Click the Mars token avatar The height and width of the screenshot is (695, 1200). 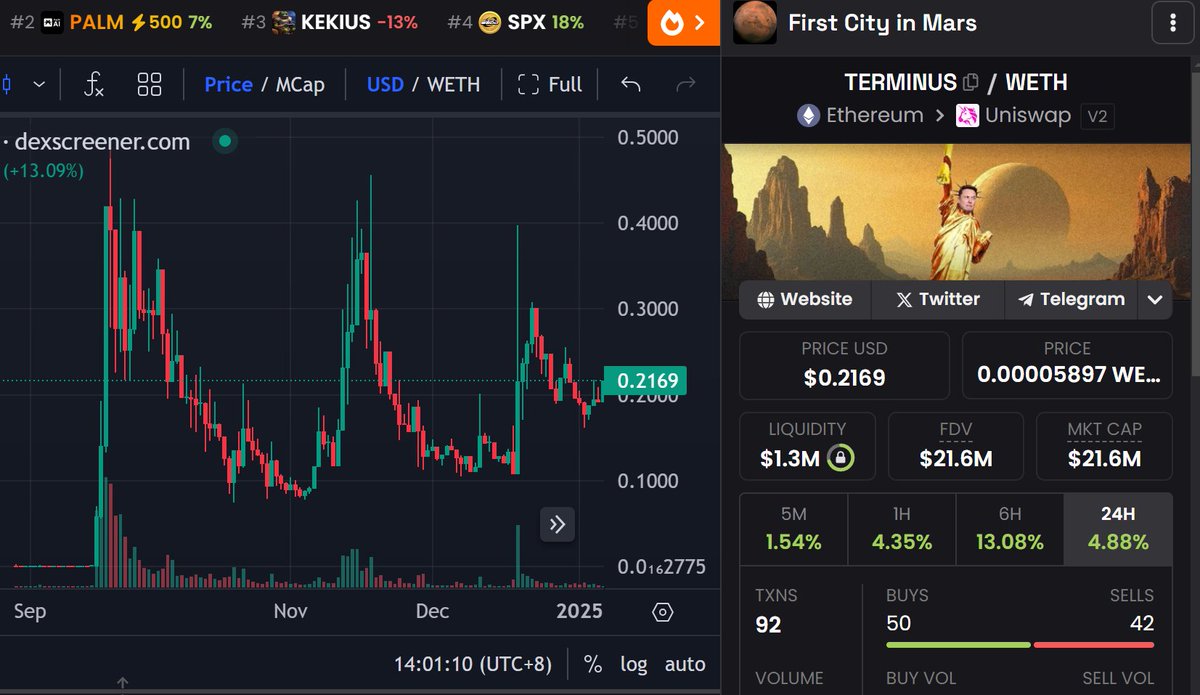click(755, 22)
